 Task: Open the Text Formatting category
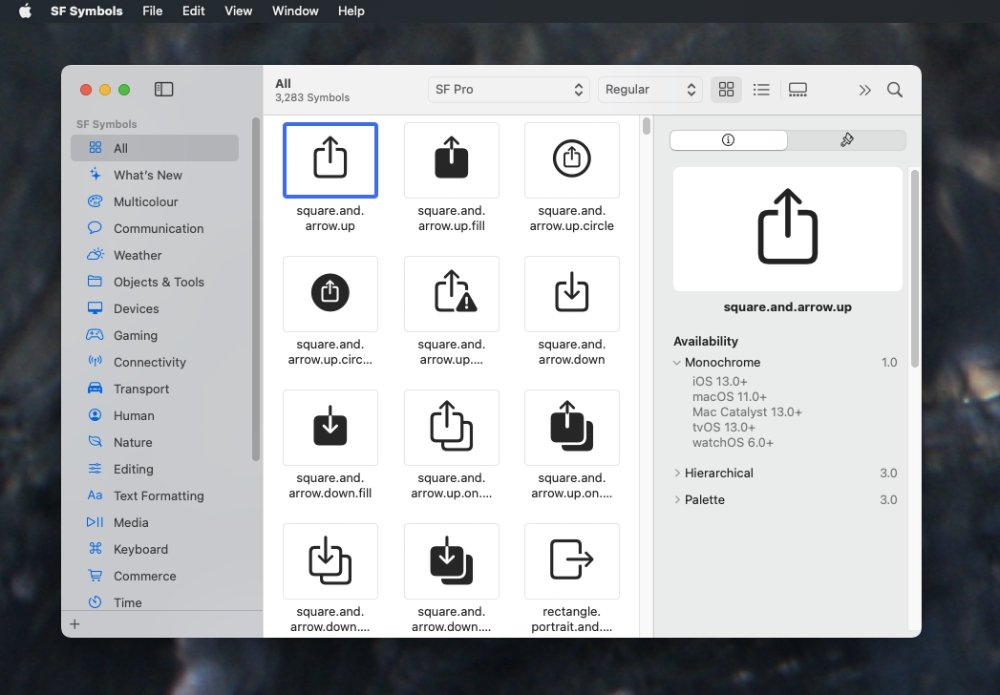(x=155, y=496)
